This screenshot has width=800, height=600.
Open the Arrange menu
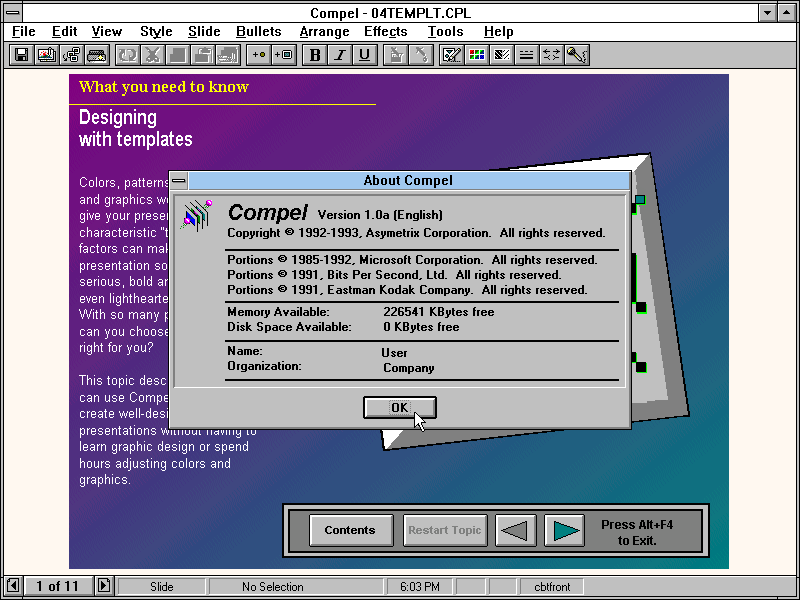[324, 32]
